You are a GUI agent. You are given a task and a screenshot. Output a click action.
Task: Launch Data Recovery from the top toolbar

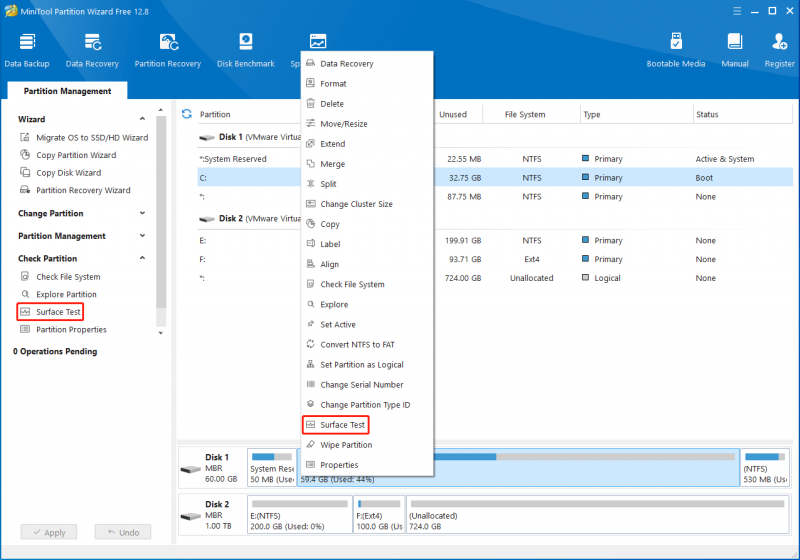point(92,50)
